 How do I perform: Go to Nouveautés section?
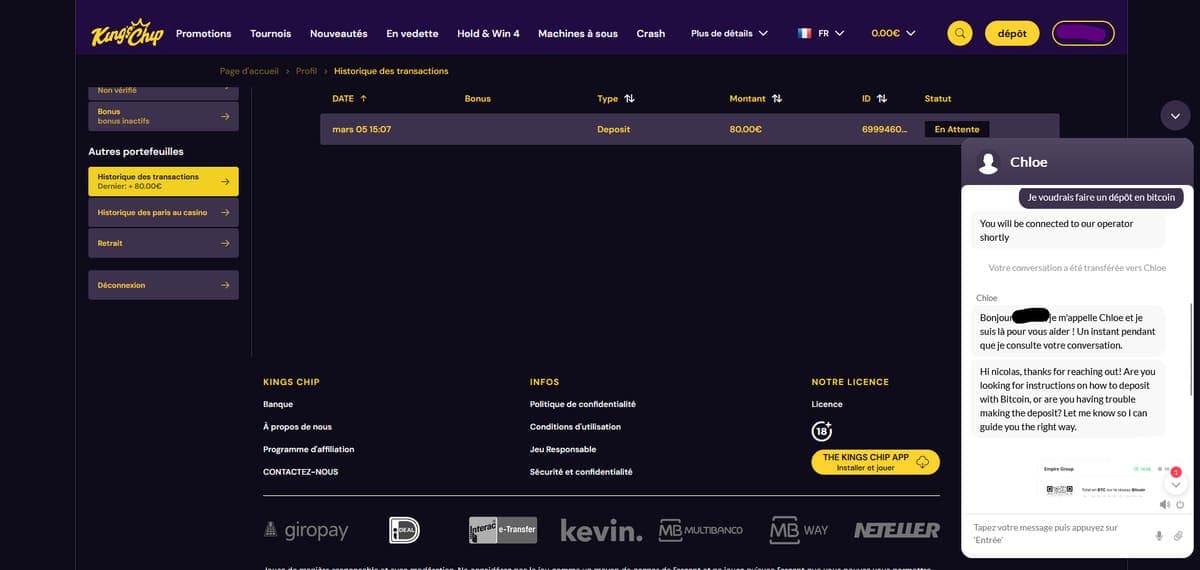pyautogui.click(x=339, y=33)
